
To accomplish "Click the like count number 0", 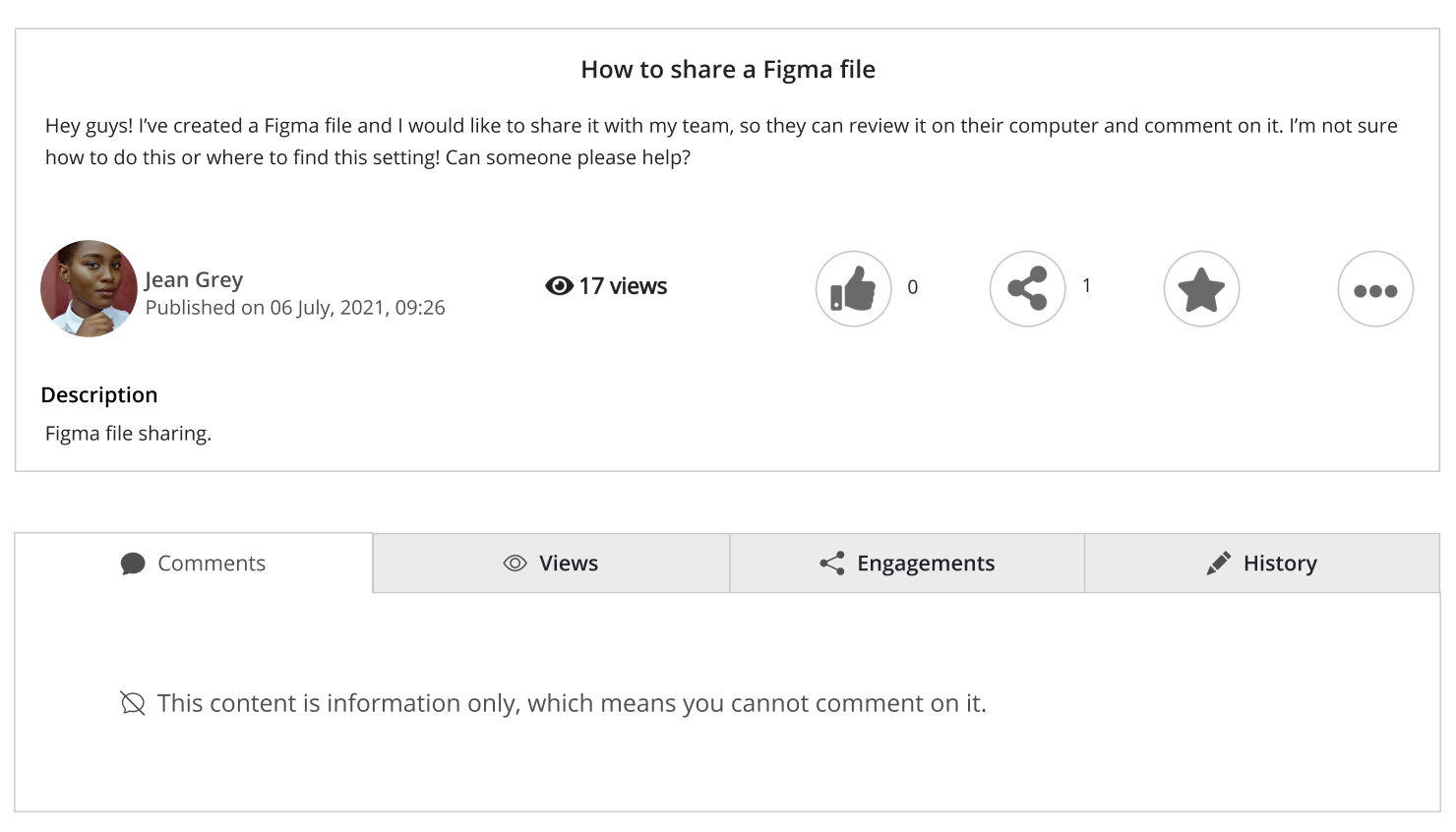I will tap(912, 287).
